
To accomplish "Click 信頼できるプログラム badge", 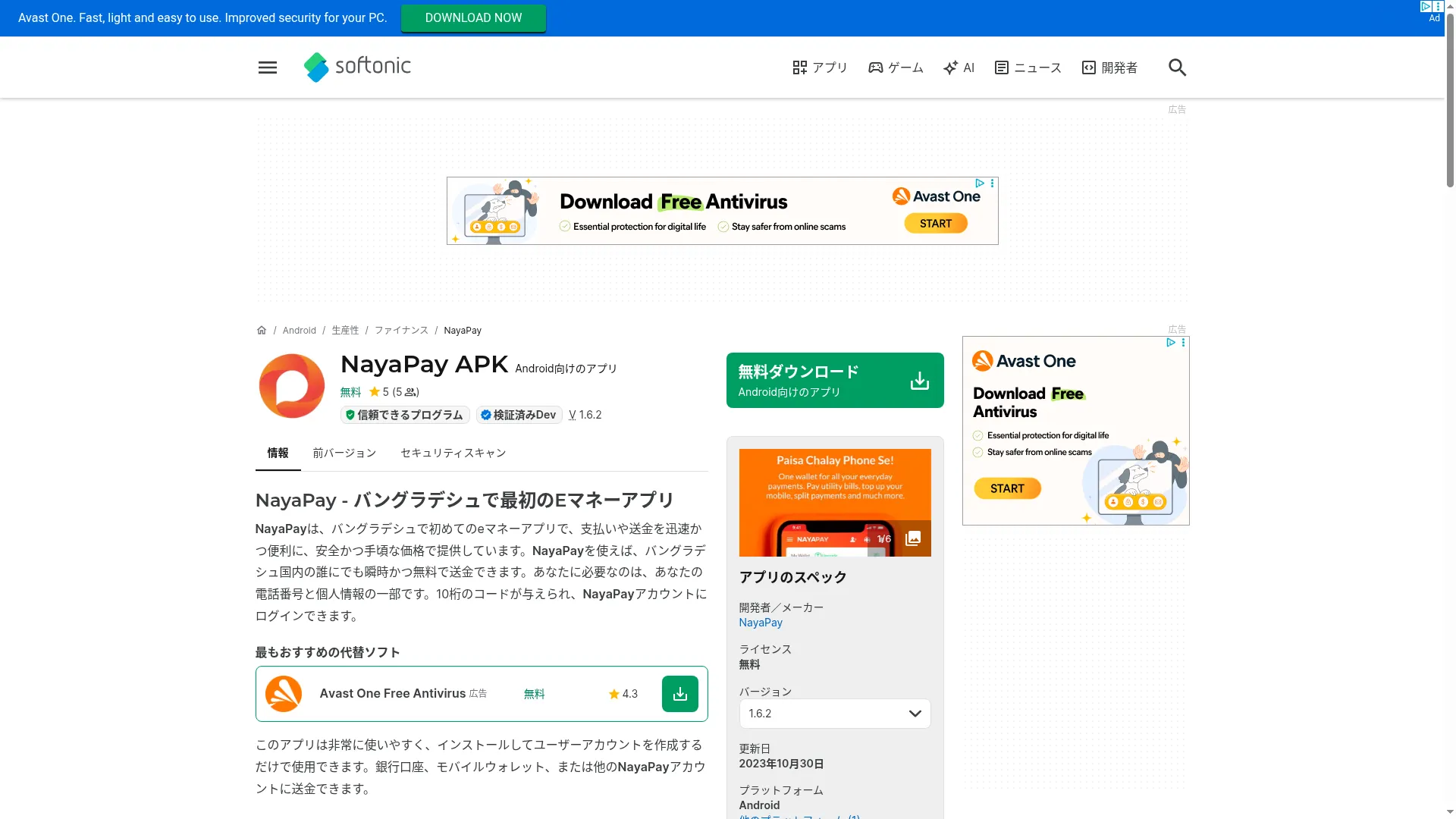I will coord(405,415).
